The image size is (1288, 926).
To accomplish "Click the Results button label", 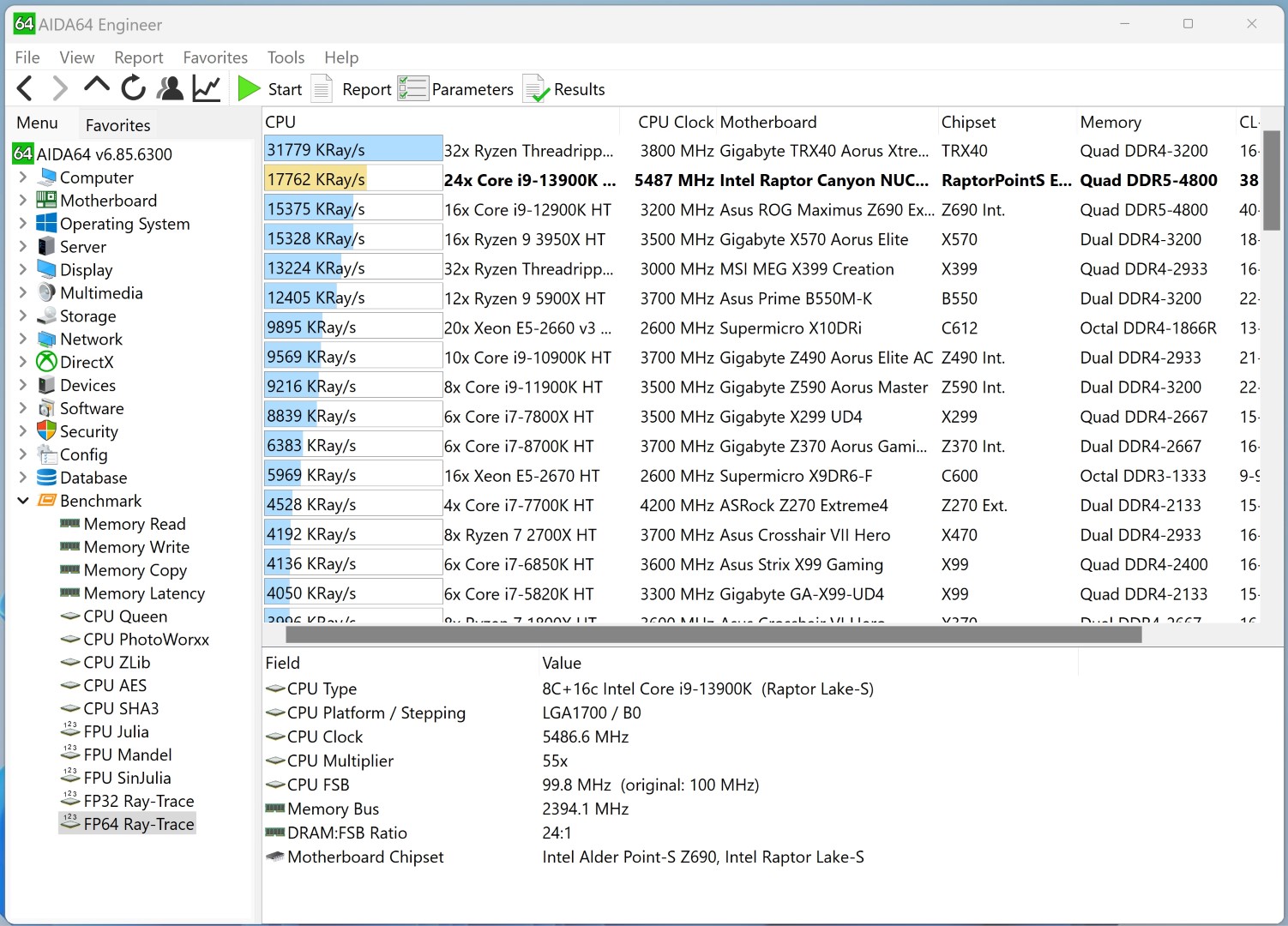I will point(580,89).
